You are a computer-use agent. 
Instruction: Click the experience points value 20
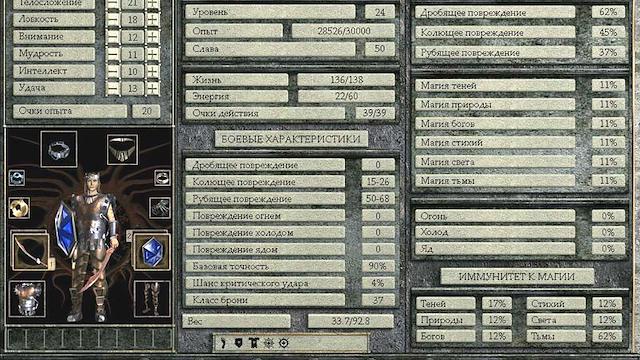point(146,111)
